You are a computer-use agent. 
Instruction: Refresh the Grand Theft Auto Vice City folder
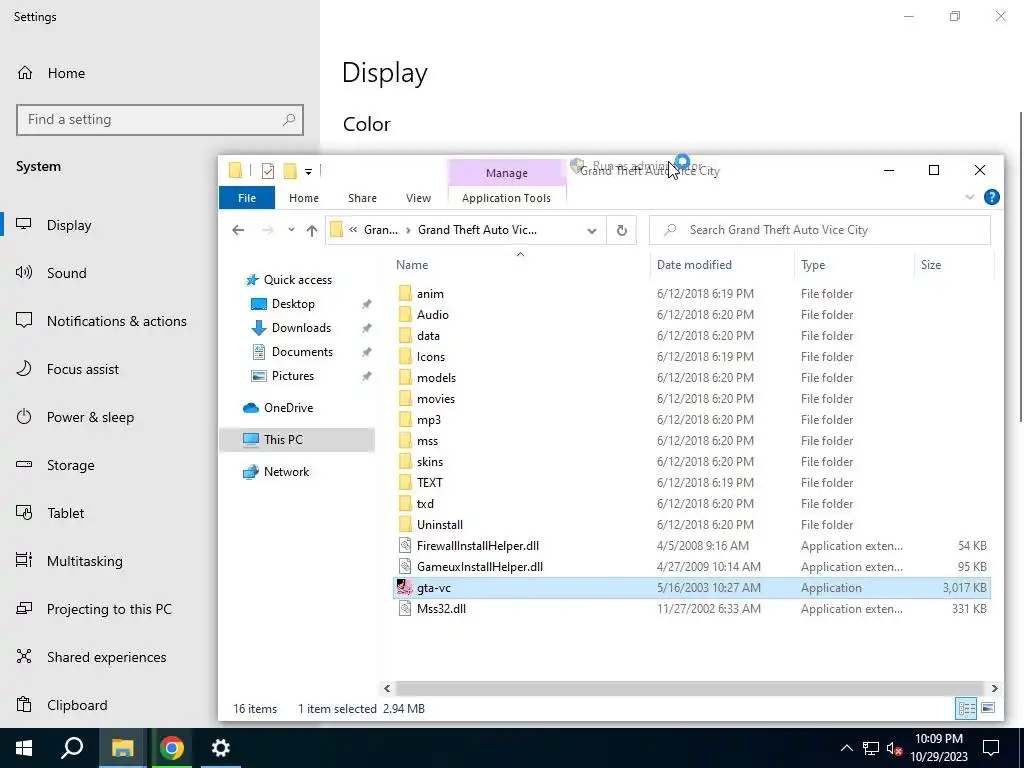[x=622, y=230]
